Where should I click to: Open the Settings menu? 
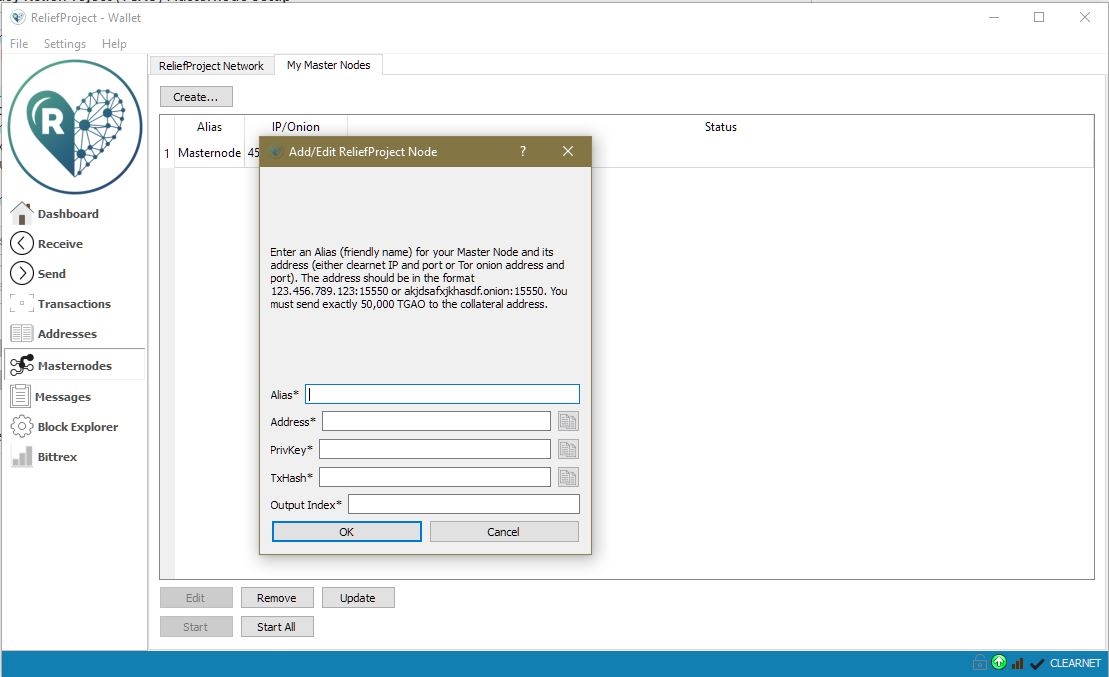point(65,44)
